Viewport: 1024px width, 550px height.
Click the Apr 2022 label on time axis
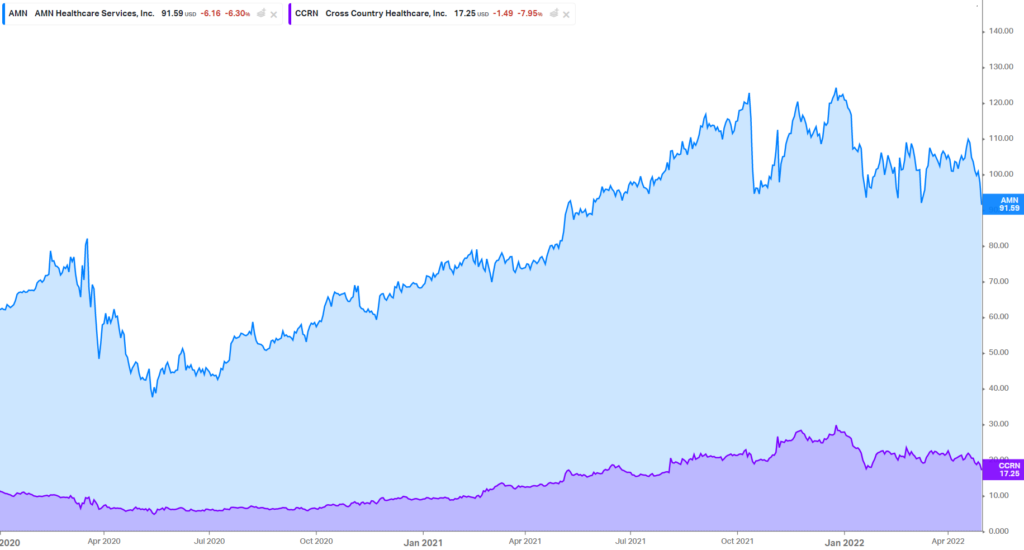tap(948, 541)
